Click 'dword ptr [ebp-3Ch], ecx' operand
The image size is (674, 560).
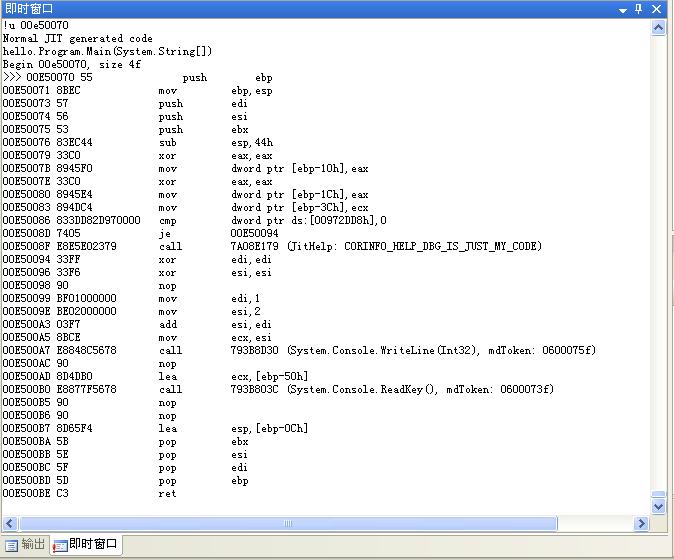[x=300, y=208]
